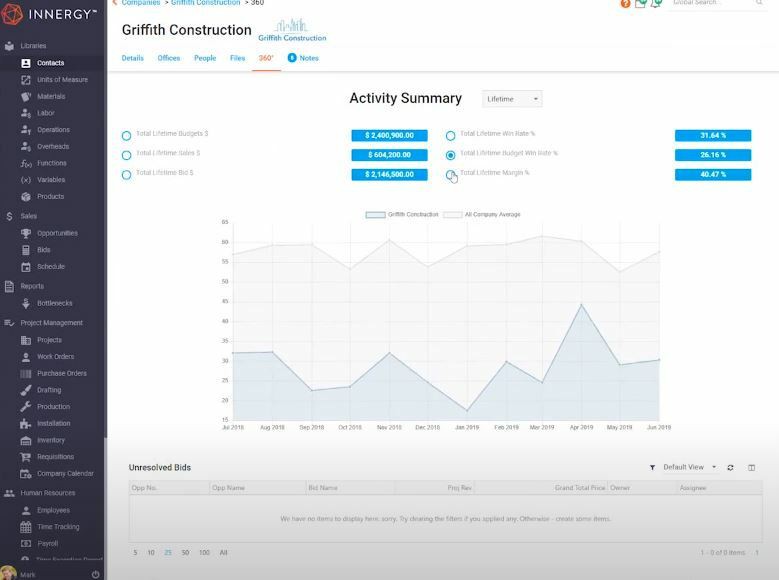Select the Total Lifetime Win Rate % radio
The height and width of the screenshot is (580, 779).
click(451, 136)
